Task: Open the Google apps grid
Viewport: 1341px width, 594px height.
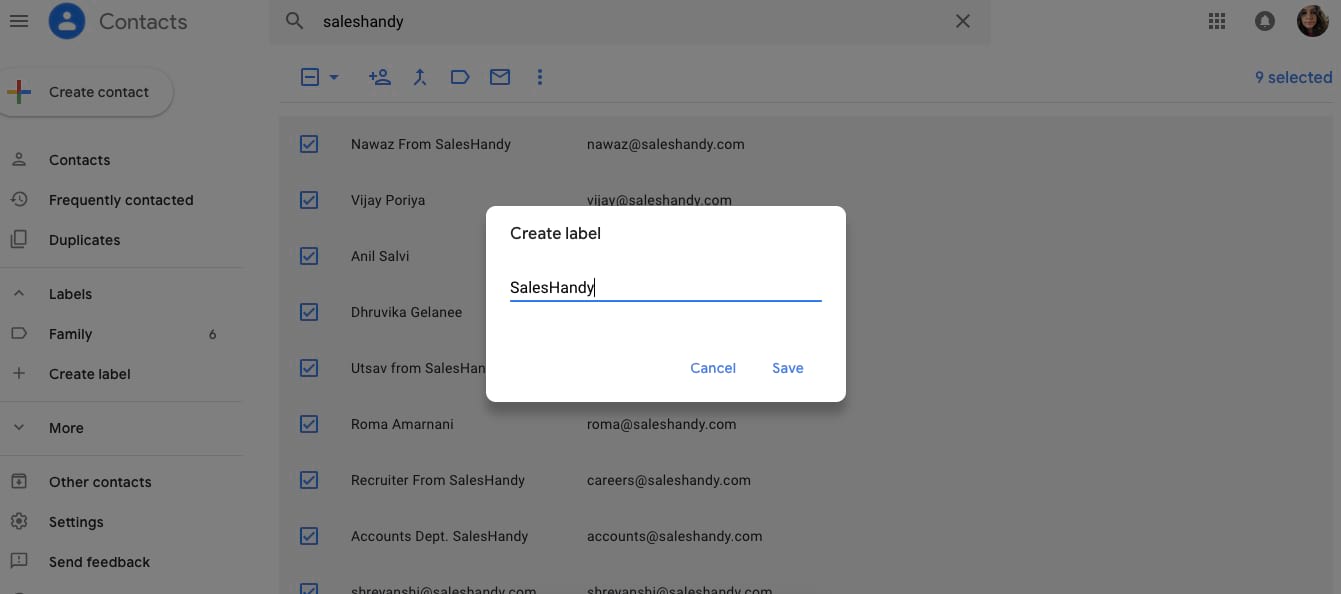Action: coord(1217,21)
